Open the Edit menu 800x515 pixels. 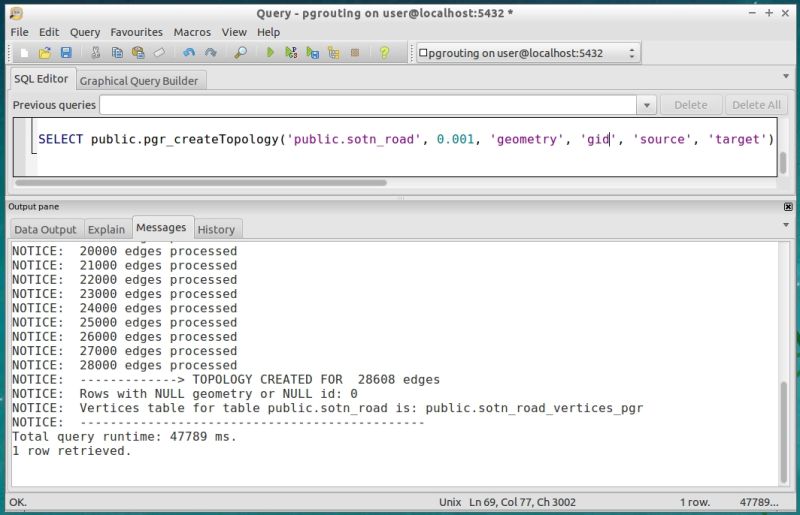click(x=49, y=32)
